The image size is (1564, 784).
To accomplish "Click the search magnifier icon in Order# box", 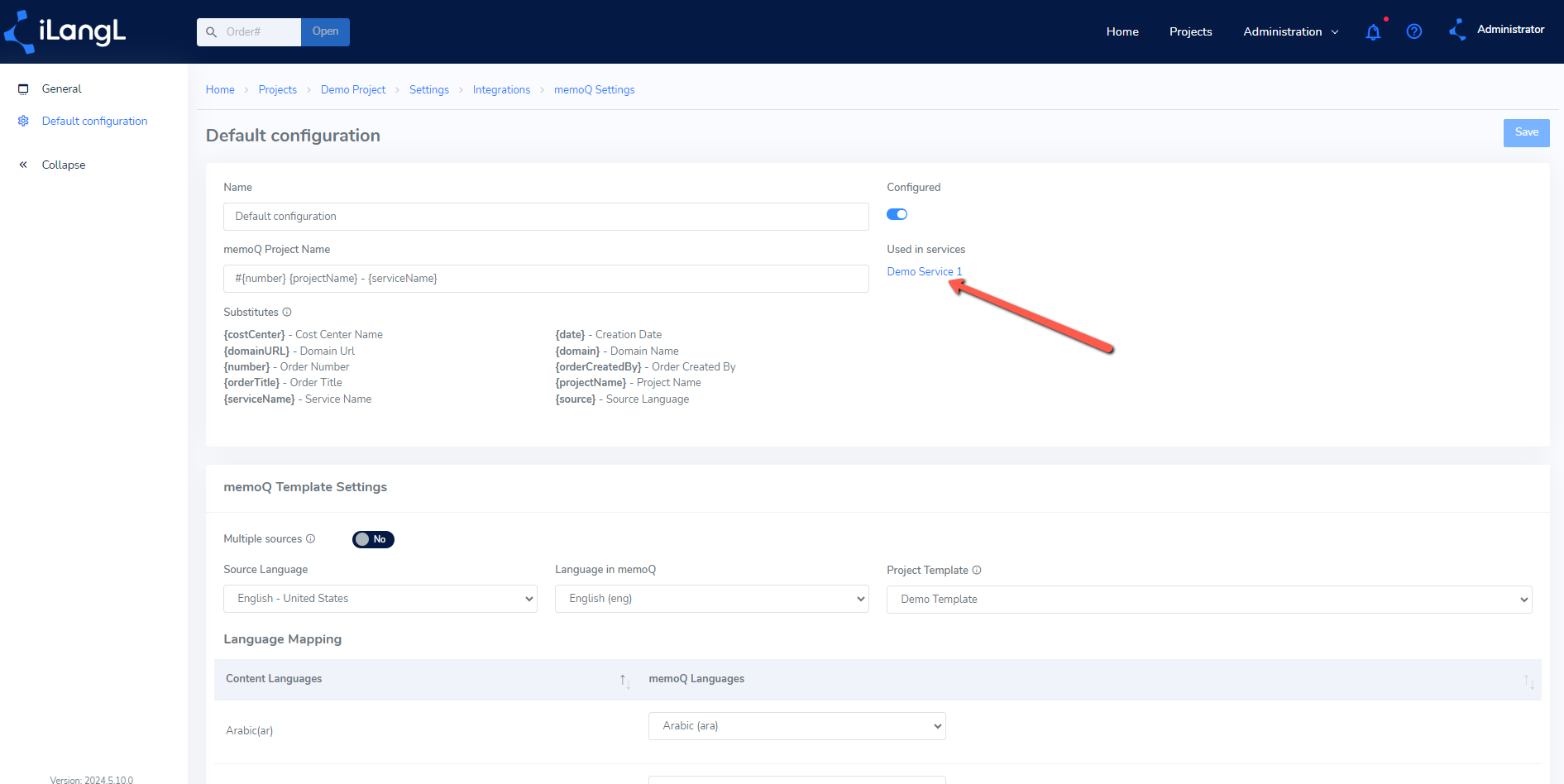I will (x=212, y=32).
